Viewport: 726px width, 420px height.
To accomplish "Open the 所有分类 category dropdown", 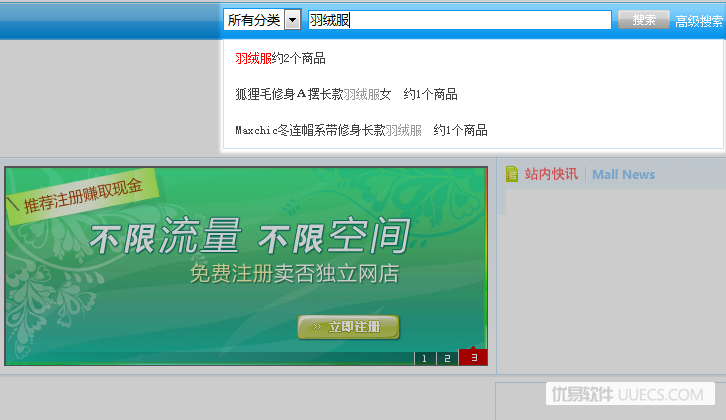I will pos(262,20).
